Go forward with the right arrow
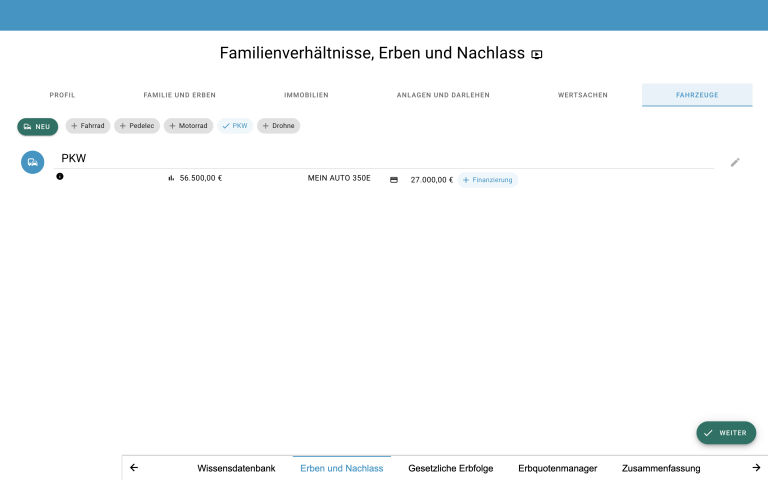Viewport: 768px width, 480px height. [x=756, y=468]
